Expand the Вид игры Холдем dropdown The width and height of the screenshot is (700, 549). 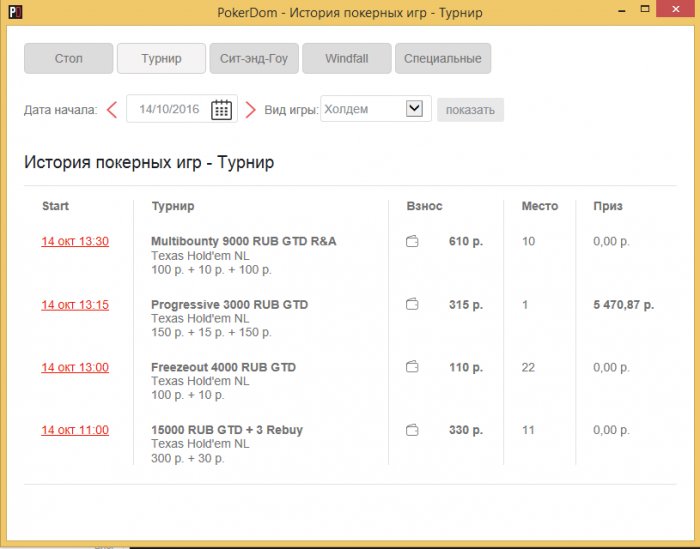(414, 109)
